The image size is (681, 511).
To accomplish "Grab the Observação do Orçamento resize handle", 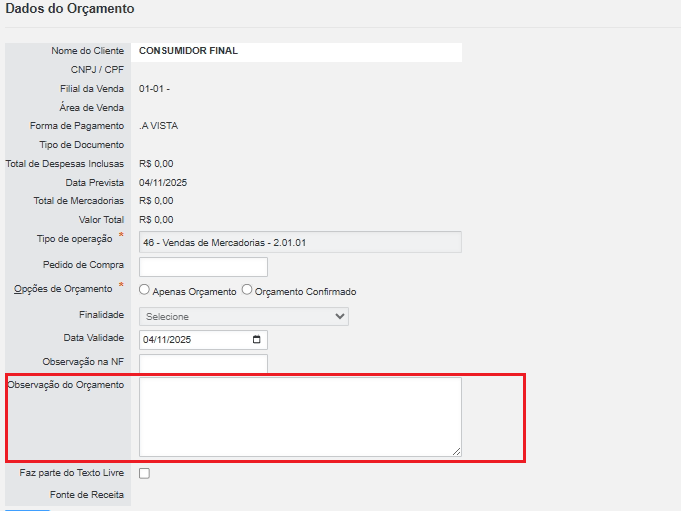I will 457,452.
